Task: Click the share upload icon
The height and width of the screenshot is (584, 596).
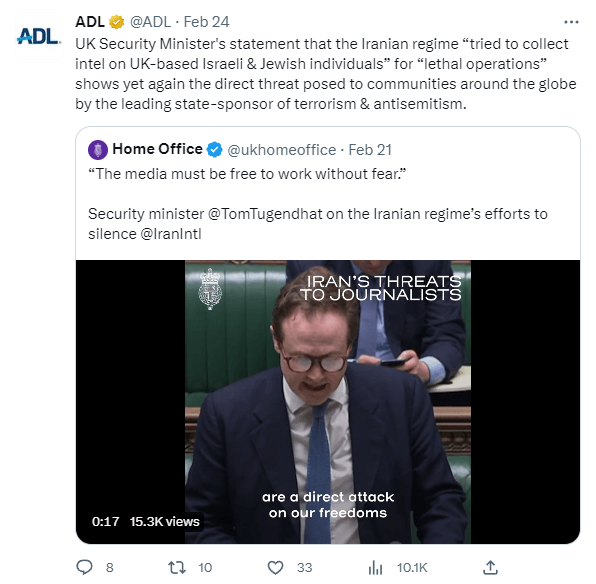Action: click(x=490, y=567)
